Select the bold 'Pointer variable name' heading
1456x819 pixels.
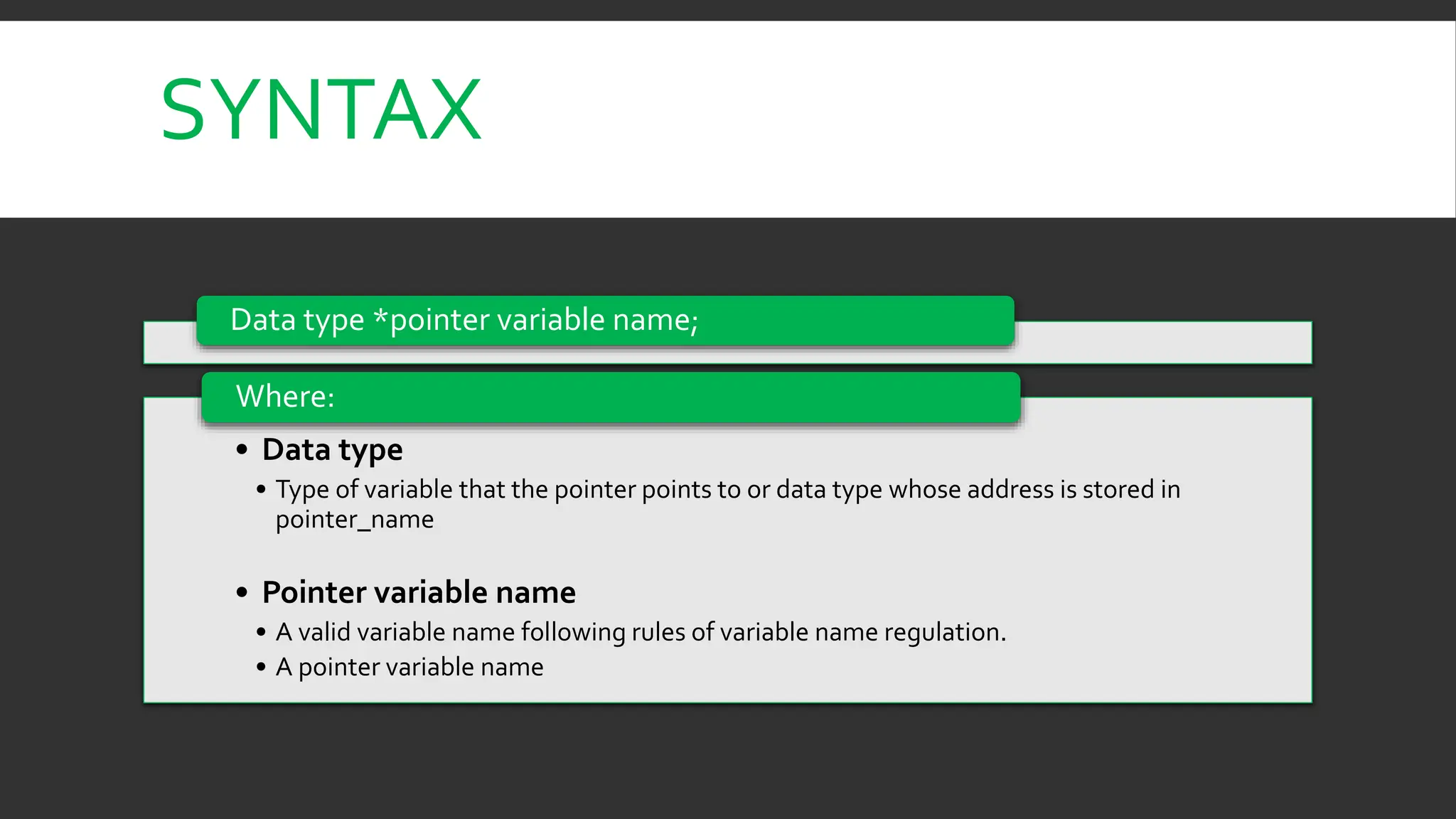[419, 592]
